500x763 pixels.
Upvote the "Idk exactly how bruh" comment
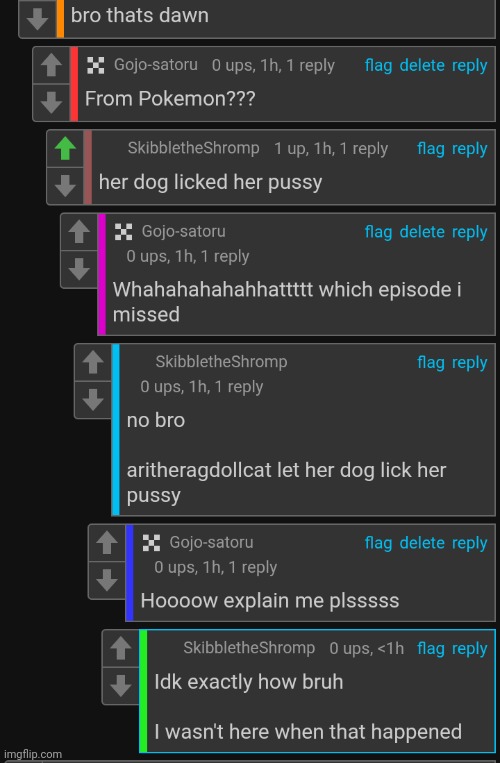[121, 649]
